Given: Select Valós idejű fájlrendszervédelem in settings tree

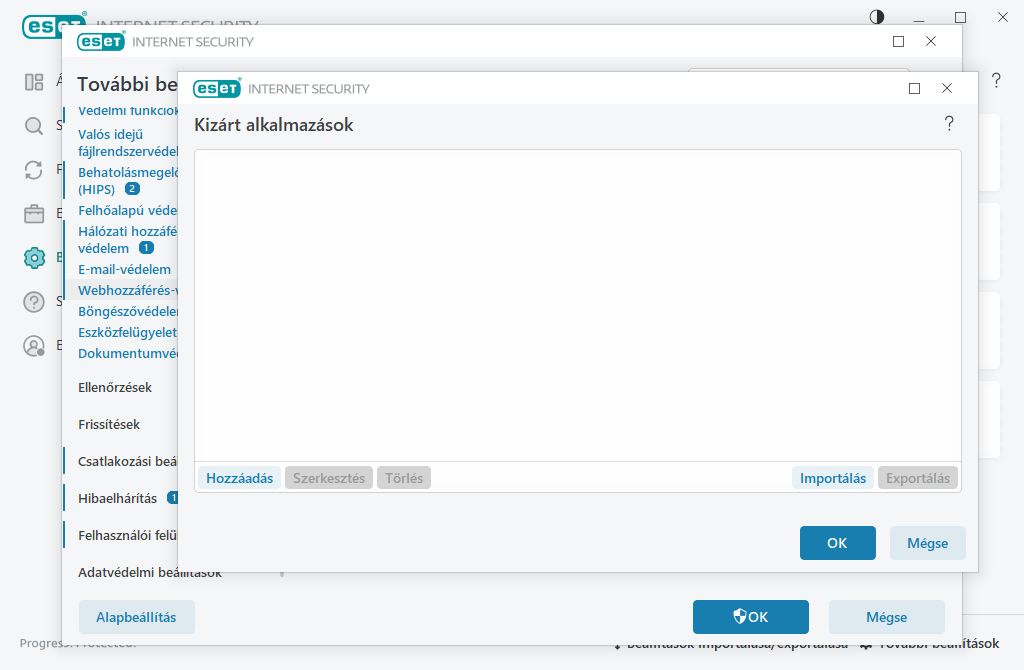Looking at the screenshot, I should pos(128,142).
